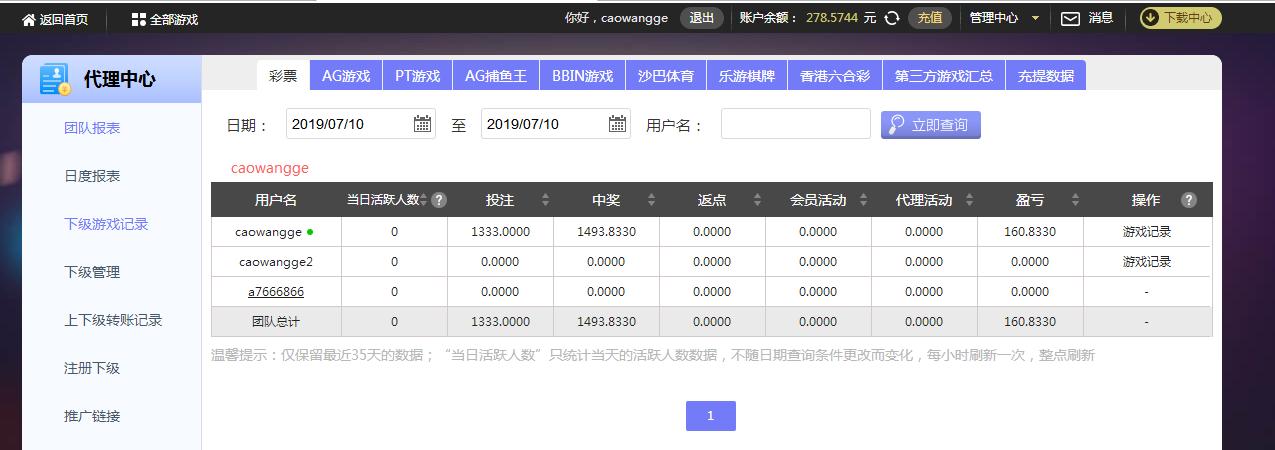
Task: Switch to the 彩票 tab
Action: pos(283,75)
